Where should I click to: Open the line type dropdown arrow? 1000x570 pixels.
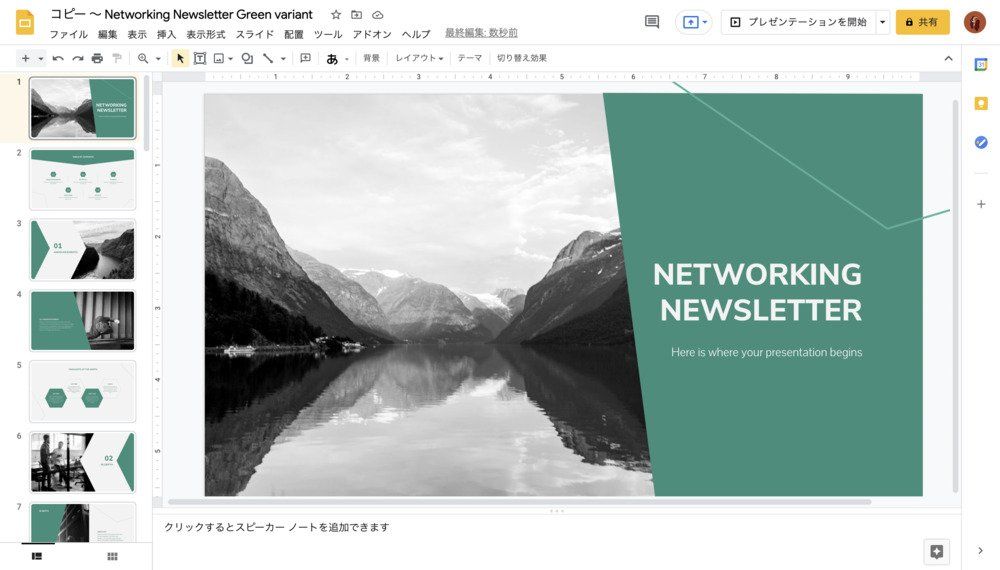(x=283, y=59)
